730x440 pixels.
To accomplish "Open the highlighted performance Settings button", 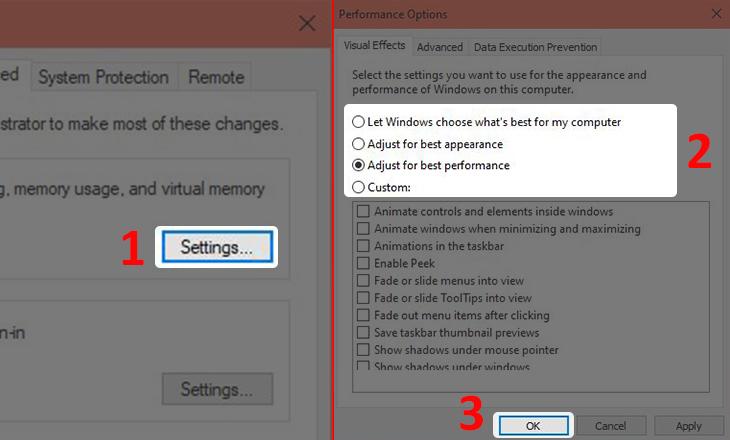I will [217, 247].
